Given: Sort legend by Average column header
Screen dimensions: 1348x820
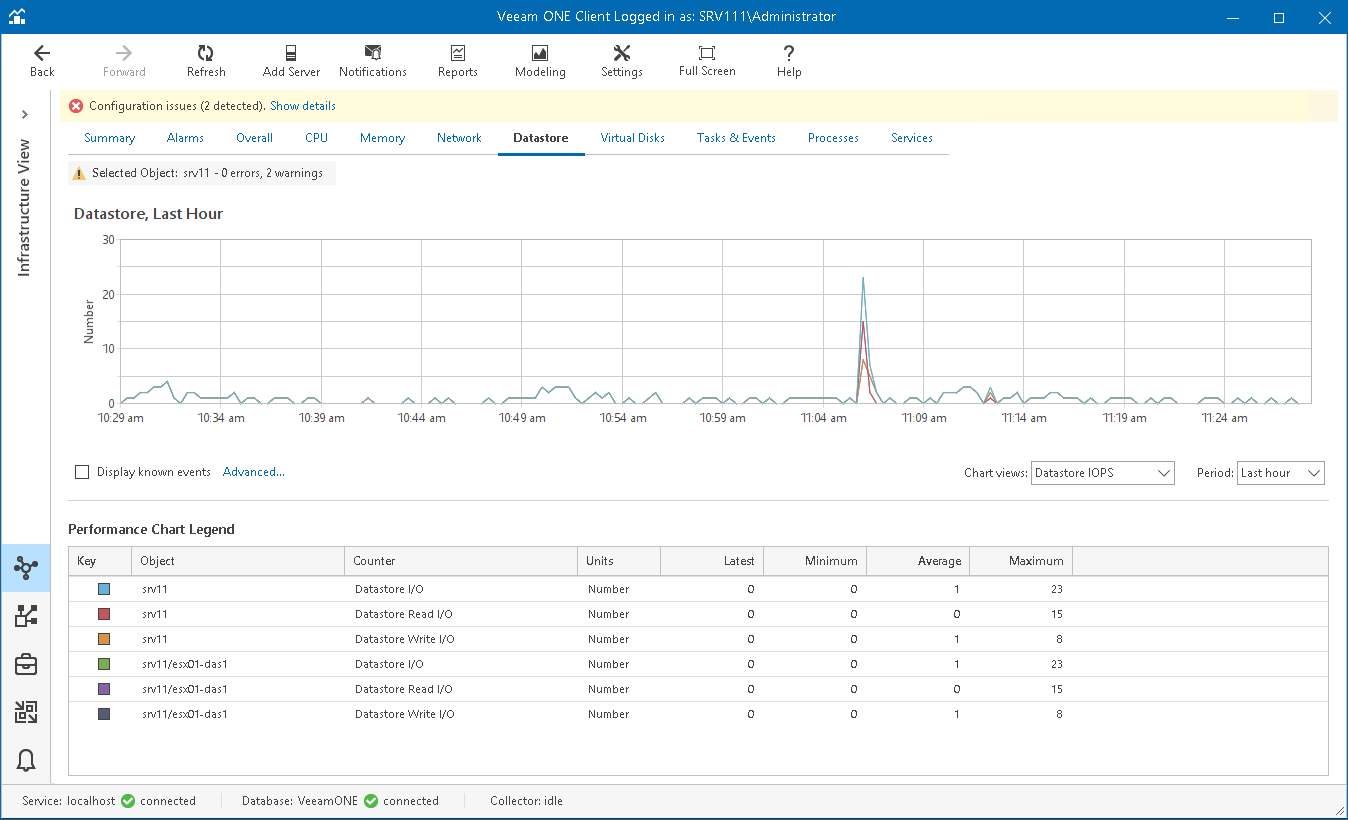Looking at the screenshot, I should 918,561.
